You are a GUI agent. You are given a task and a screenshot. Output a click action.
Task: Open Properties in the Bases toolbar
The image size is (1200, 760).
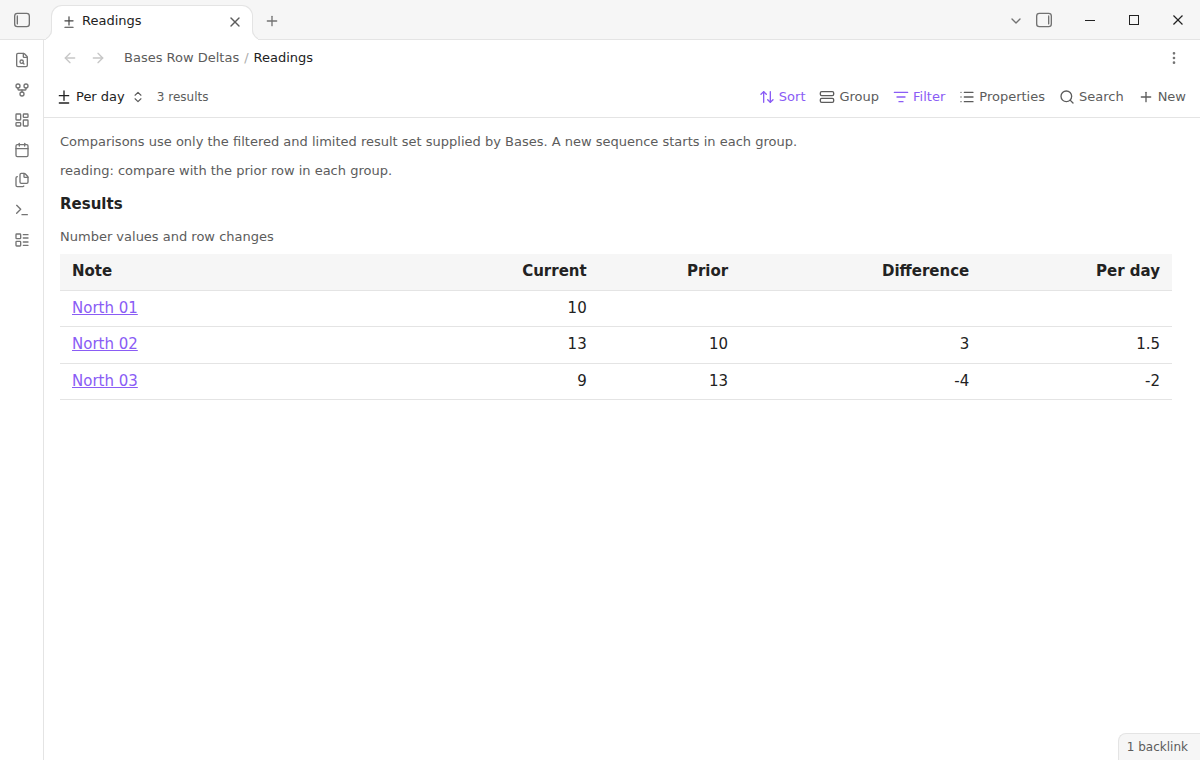tap(1002, 97)
